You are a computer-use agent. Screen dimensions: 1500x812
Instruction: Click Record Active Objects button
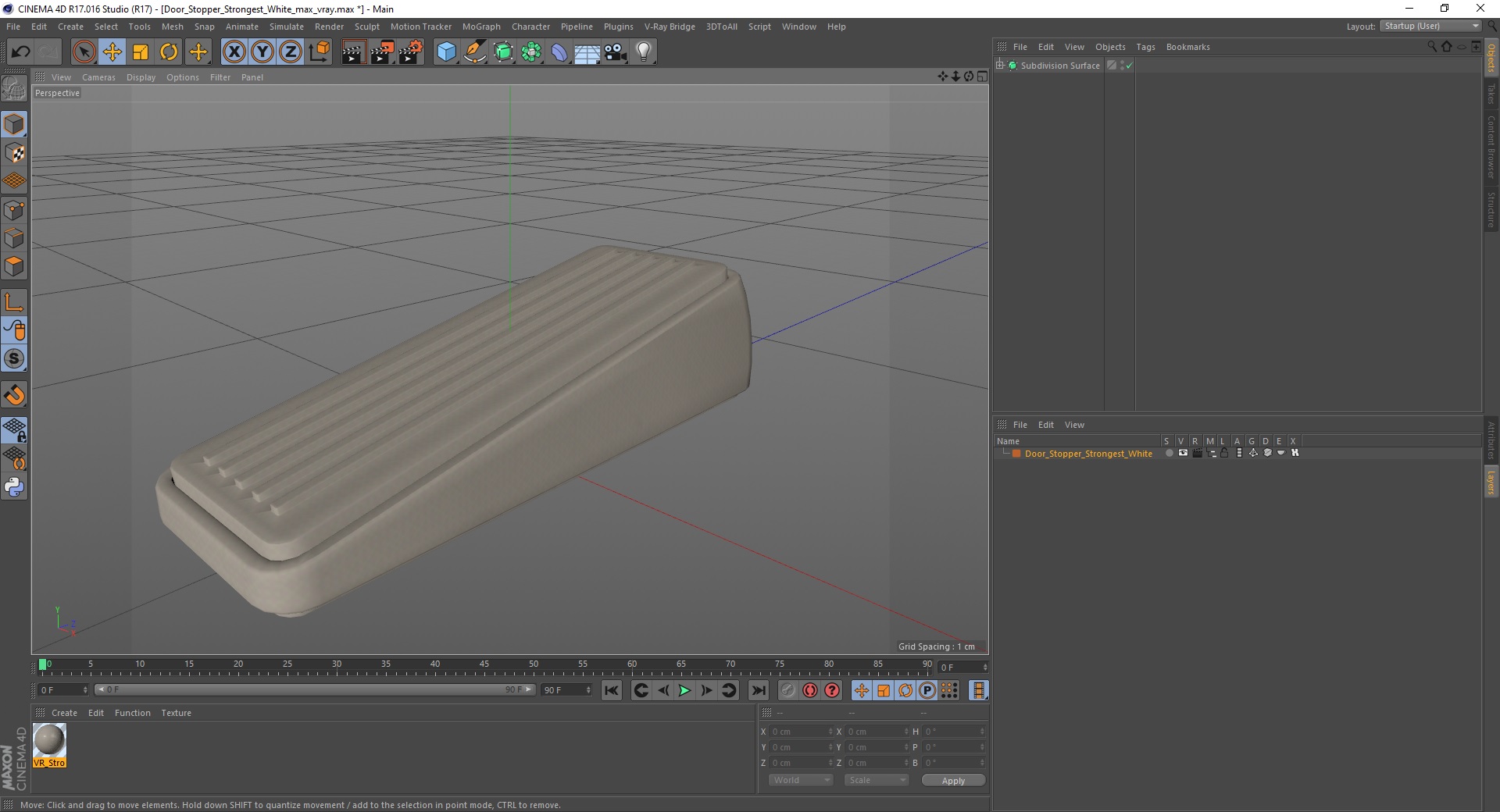(787, 690)
